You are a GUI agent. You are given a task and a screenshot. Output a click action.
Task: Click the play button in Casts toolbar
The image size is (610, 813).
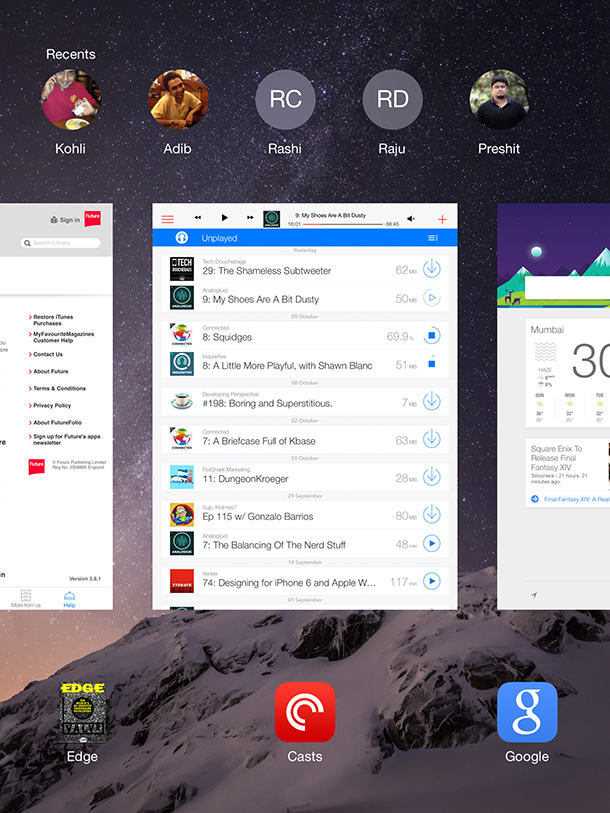[x=224, y=218]
